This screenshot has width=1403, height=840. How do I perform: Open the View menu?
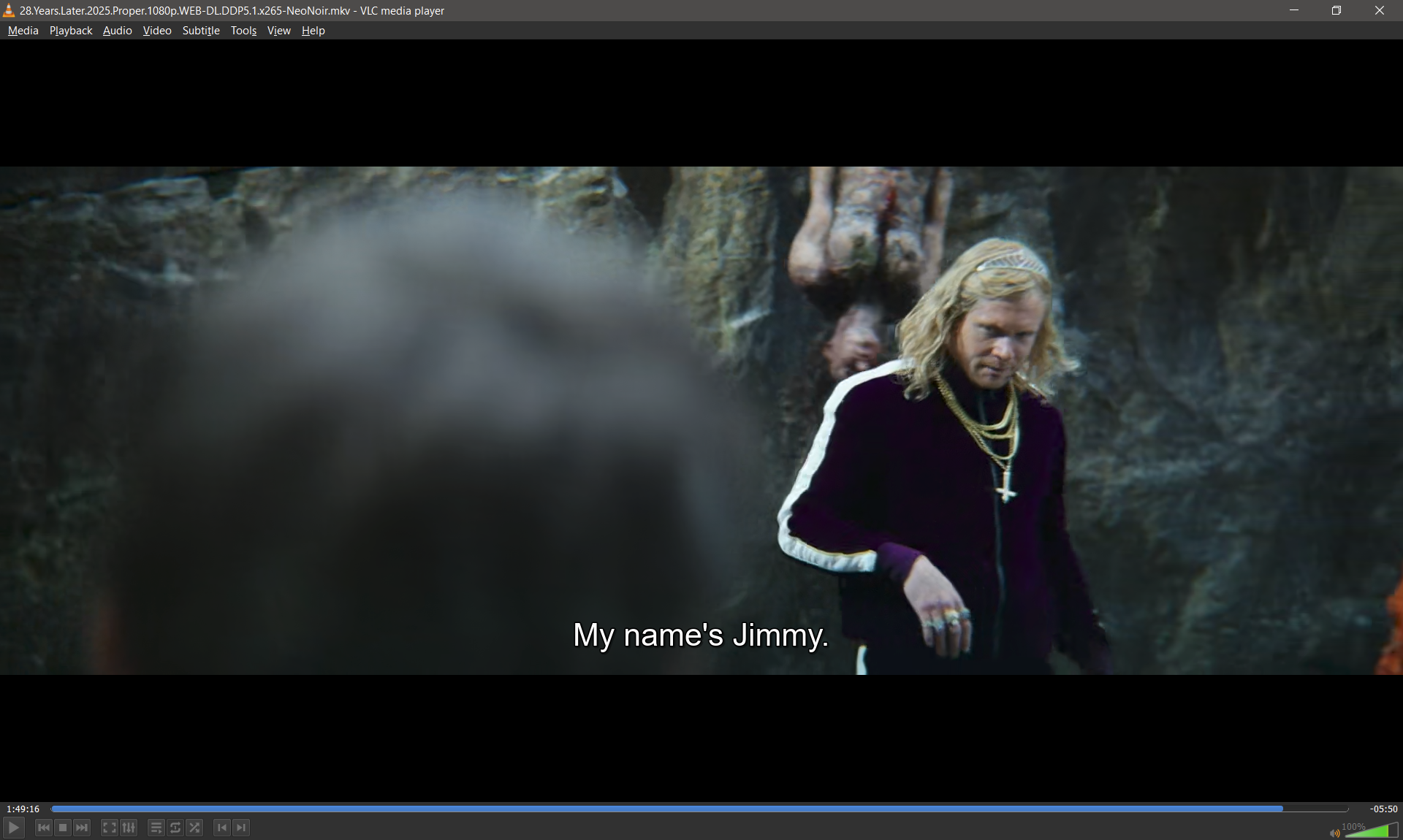click(x=278, y=31)
